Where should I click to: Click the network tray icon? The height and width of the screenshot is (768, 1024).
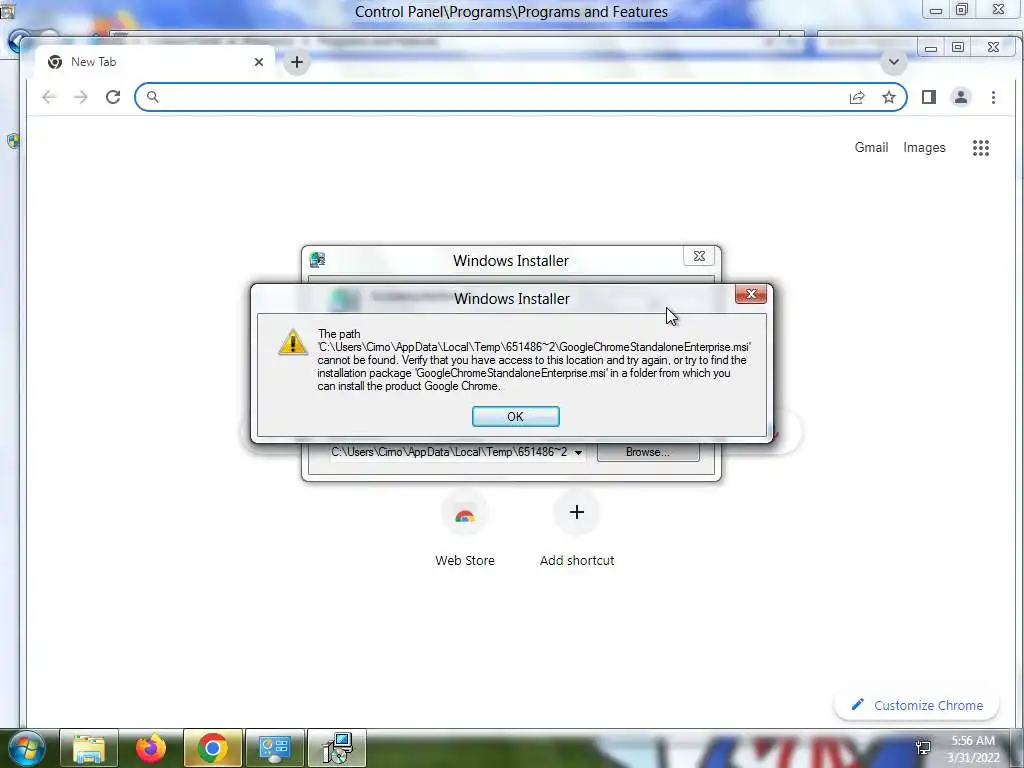(923, 748)
